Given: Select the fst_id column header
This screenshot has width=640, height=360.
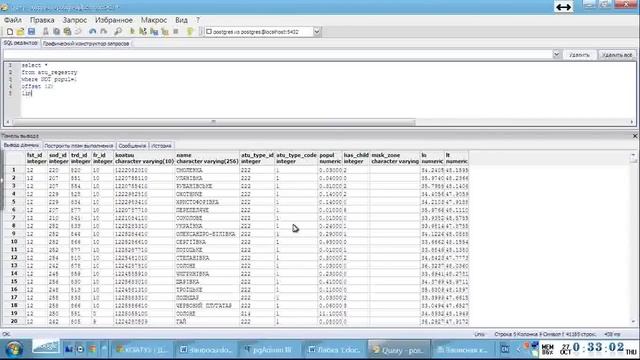Looking at the screenshot, I should 36,158.
